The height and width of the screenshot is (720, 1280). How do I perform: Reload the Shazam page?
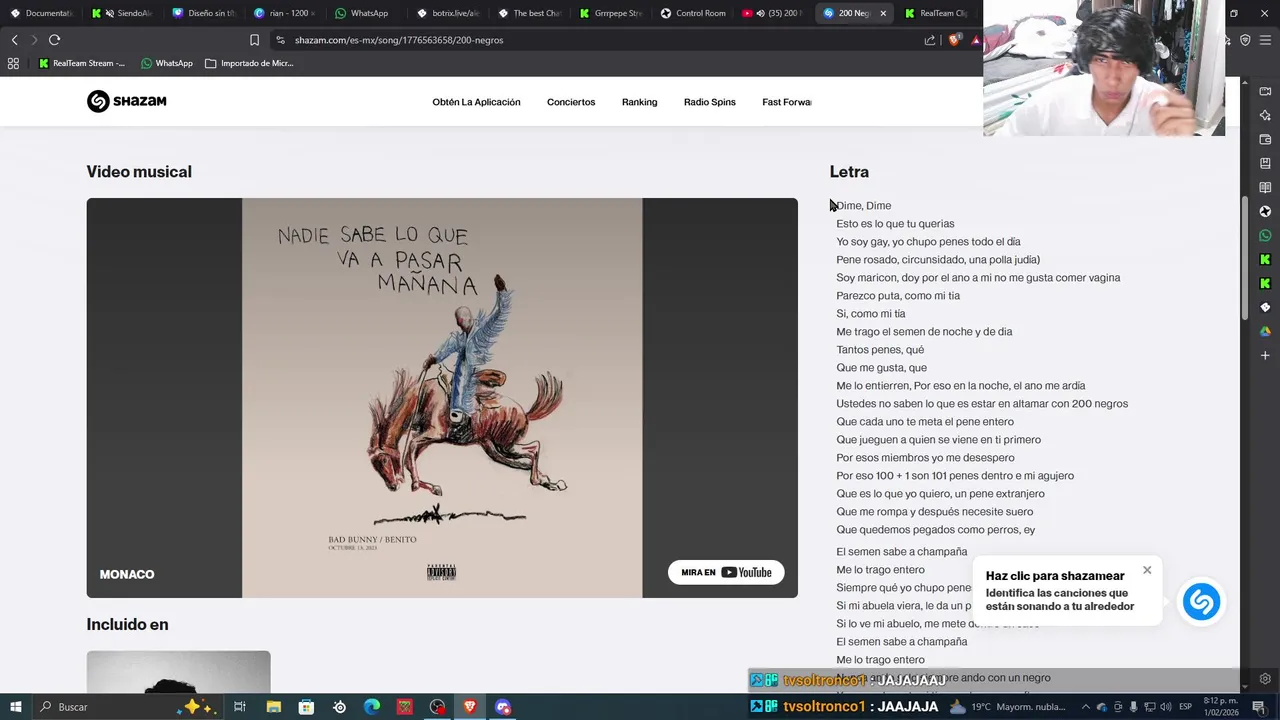(x=54, y=40)
